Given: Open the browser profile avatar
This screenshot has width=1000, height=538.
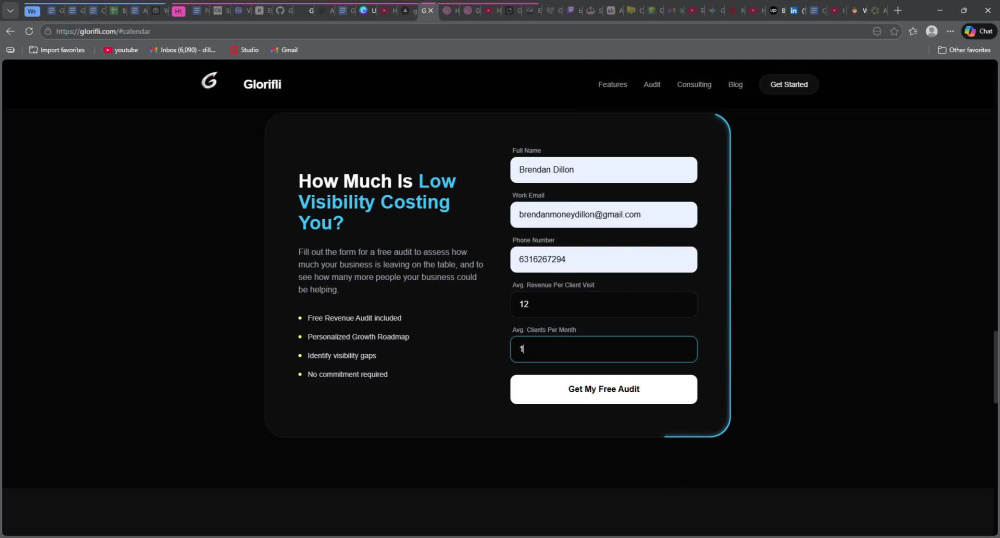Looking at the screenshot, I should click(932, 31).
